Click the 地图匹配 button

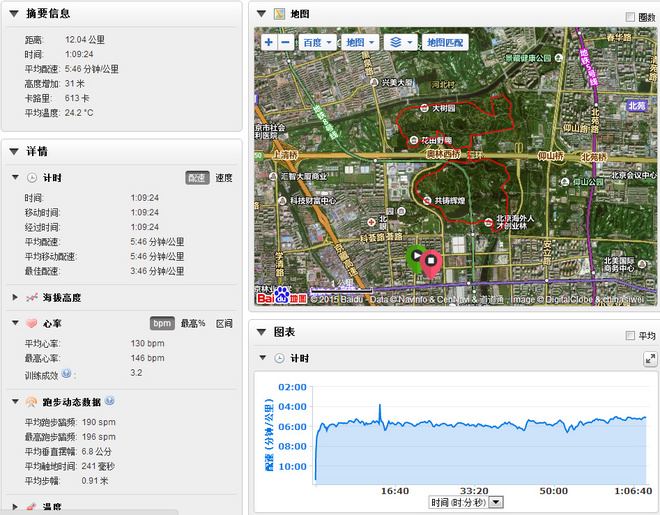click(x=445, y=43)
